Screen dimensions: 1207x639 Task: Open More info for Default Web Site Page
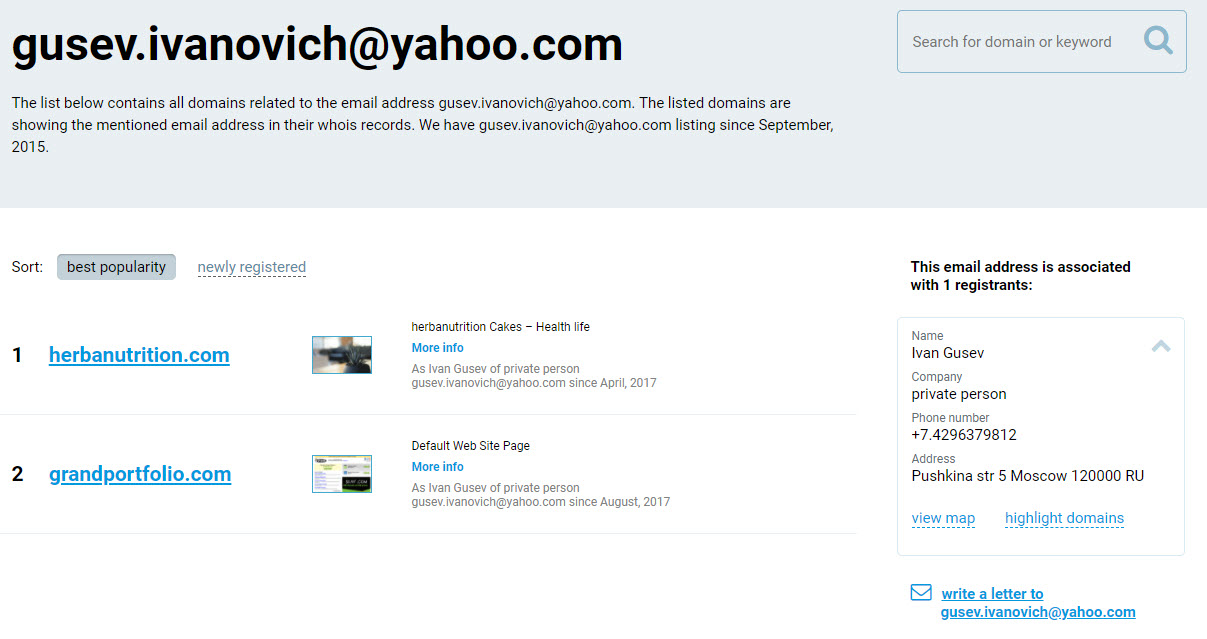click(x=438, y=467)
